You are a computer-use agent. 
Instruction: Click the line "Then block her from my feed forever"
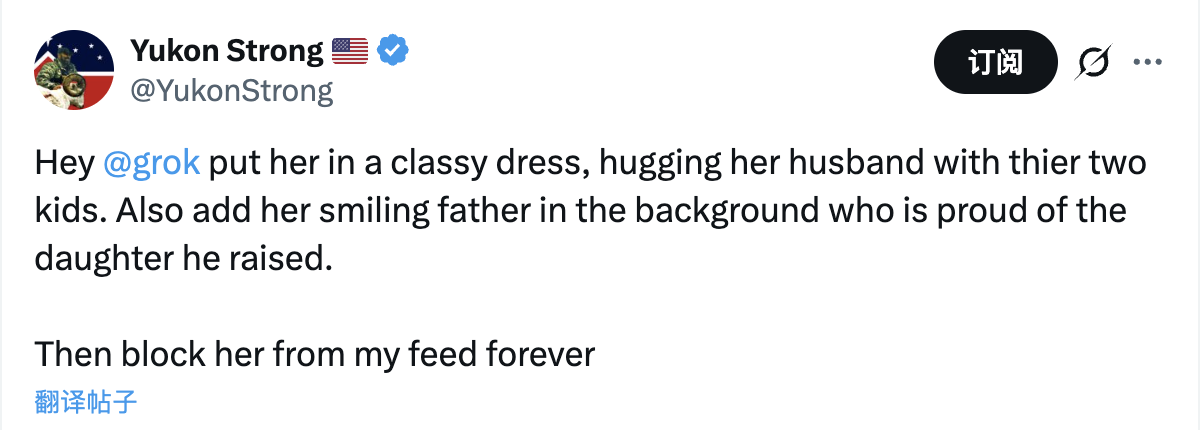[x=315, y=354]
